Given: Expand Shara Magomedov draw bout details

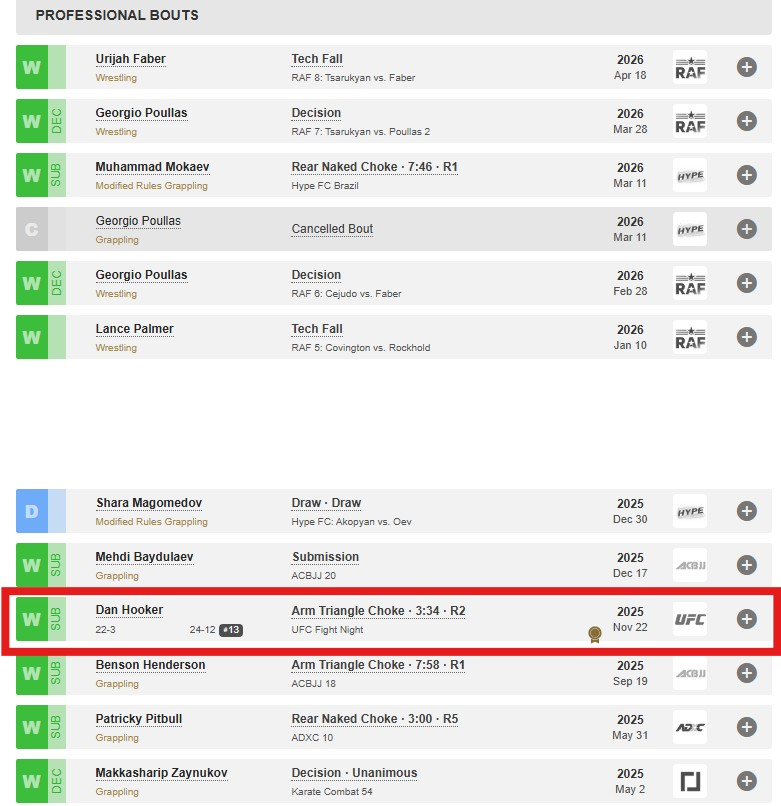Looking at the screenshot, I should (746, 511).
